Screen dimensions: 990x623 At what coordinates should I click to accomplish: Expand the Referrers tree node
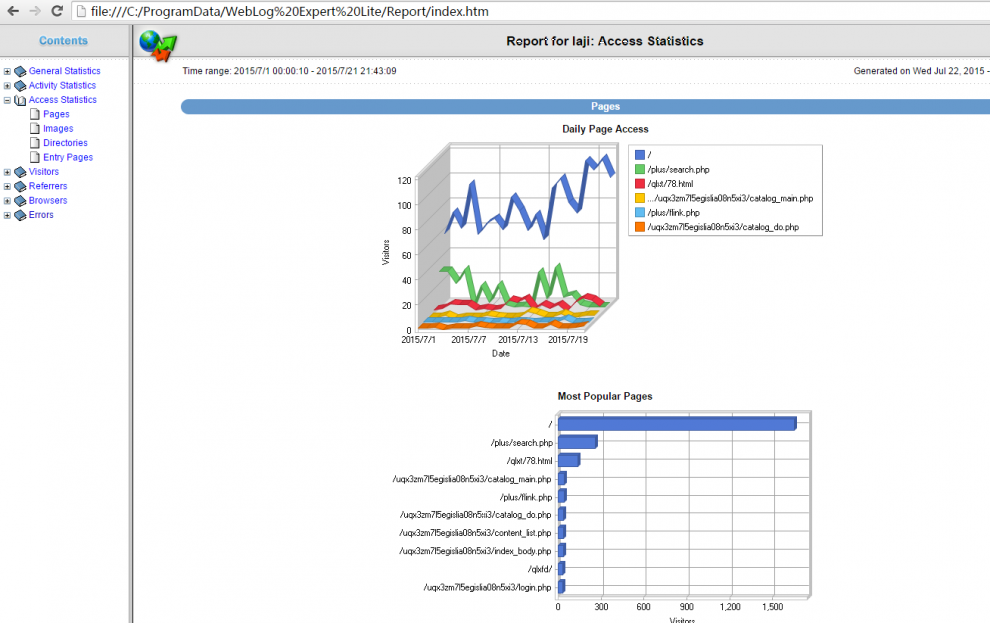tap(7, 186)
